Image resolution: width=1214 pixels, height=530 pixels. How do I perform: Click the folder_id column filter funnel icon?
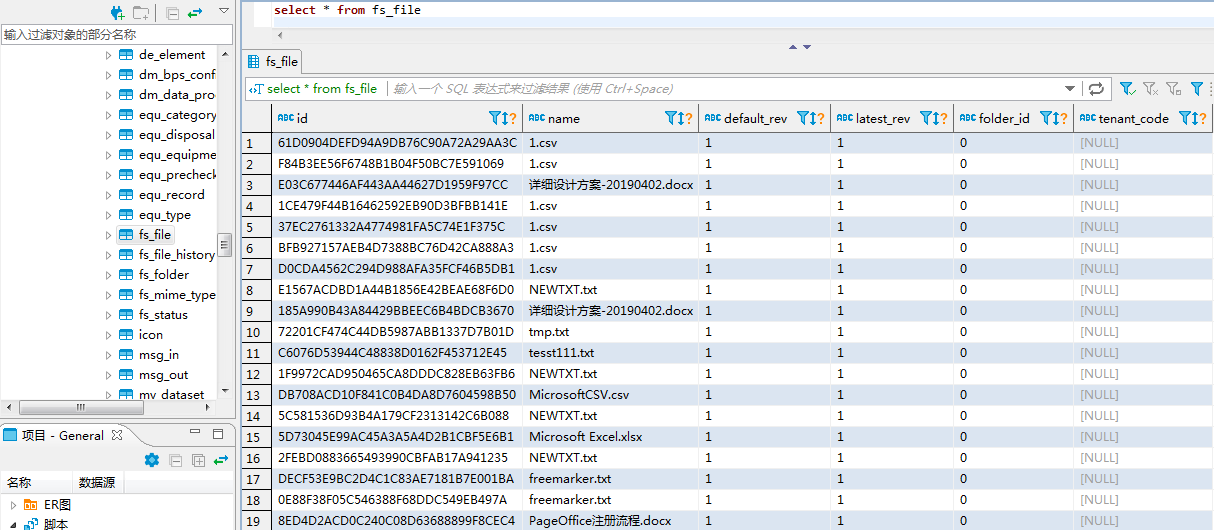click(1046, 118)
